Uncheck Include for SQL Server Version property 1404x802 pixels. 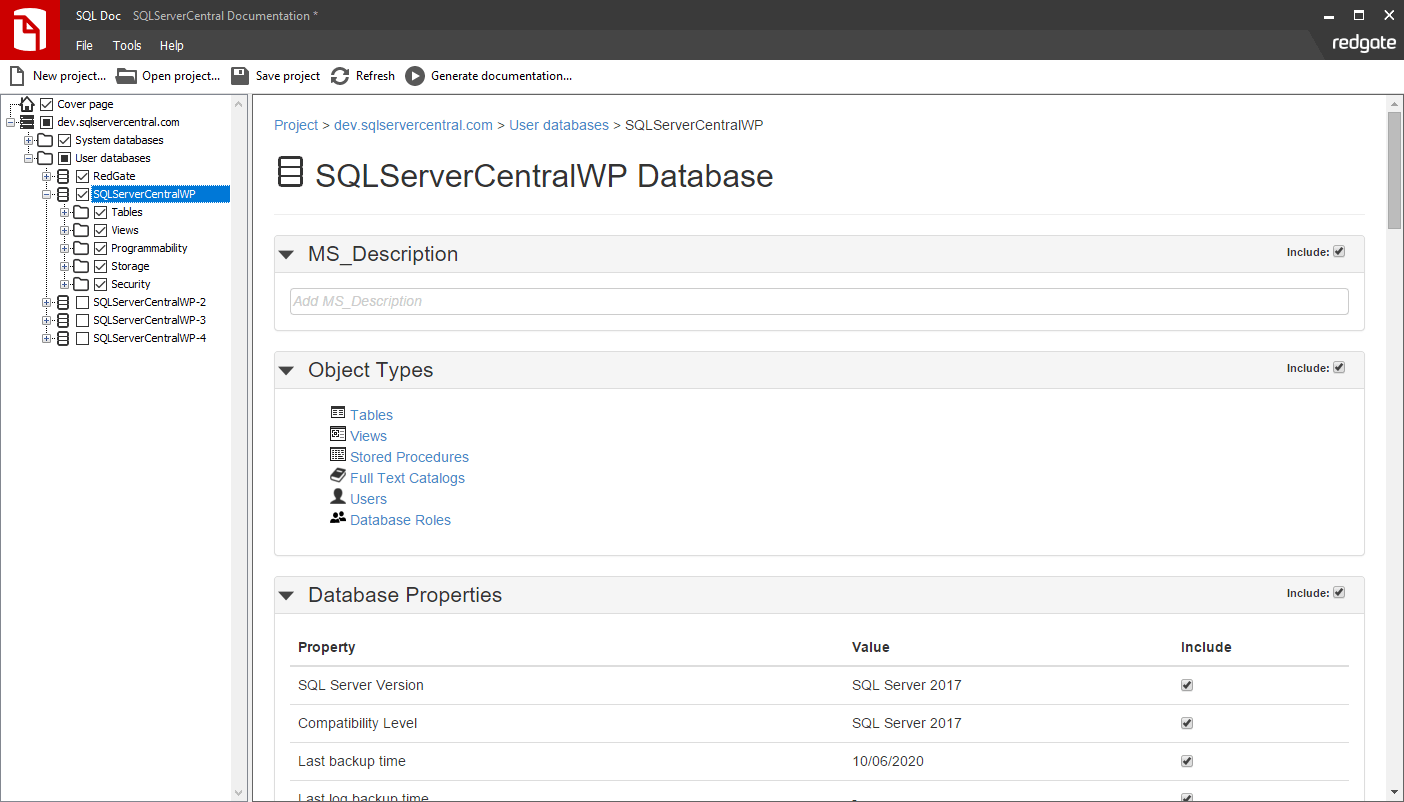[x=1186, y=685]
